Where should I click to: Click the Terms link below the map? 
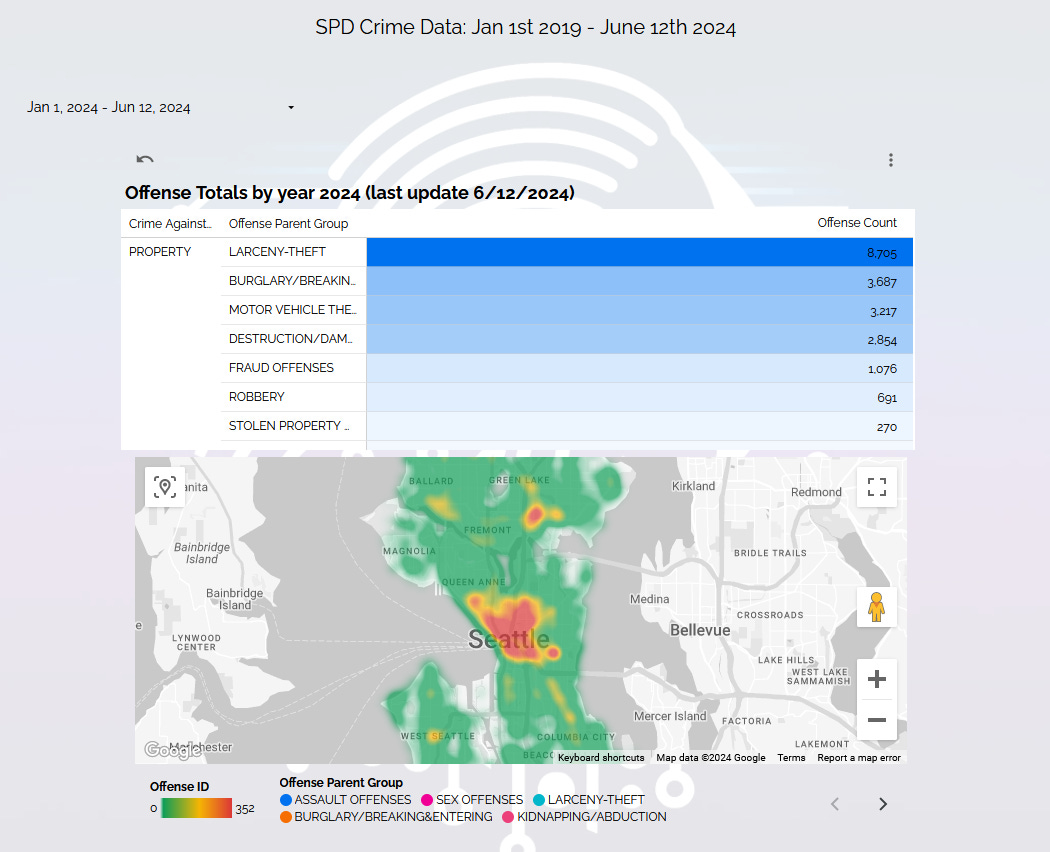pyautogui.click(x=791, y=757)
